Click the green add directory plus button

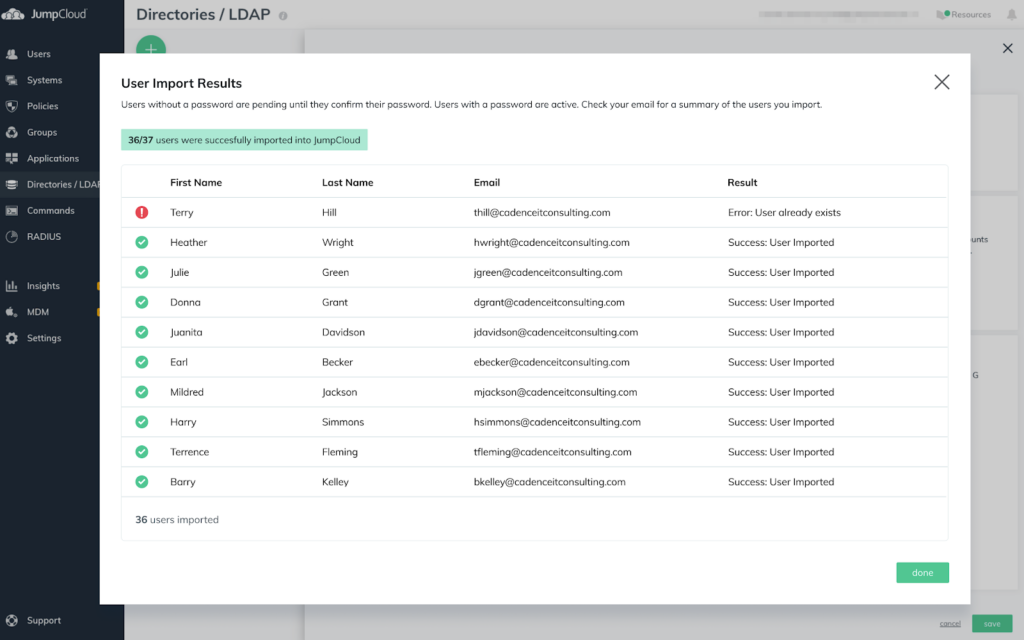coord(151,47)
